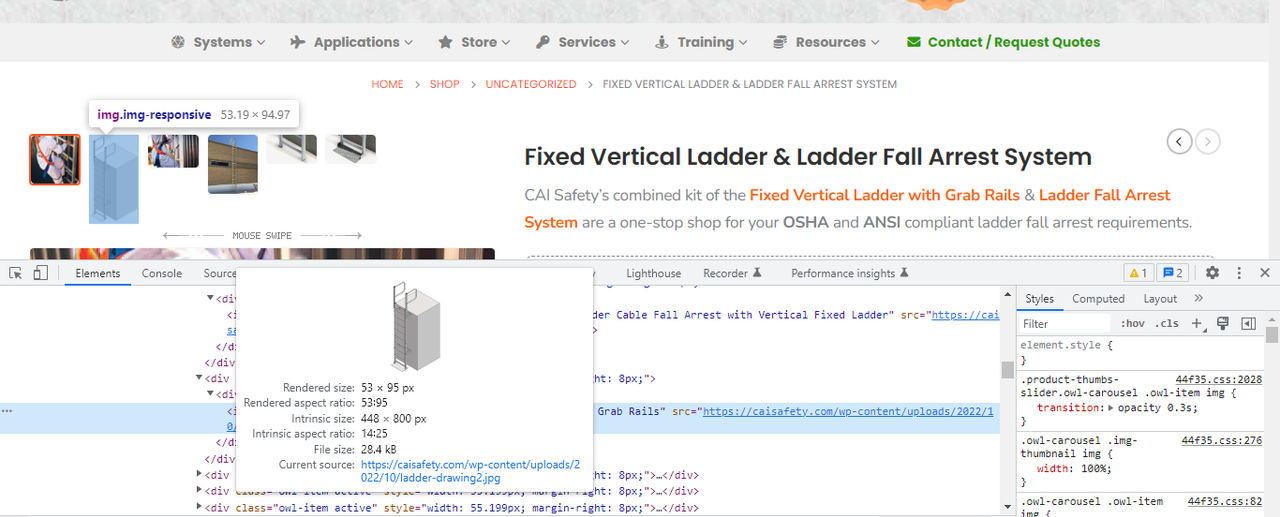Select the brick building ladder thumbnail
The width and height of the screenshot is (1280, 517).
(233, 164)
